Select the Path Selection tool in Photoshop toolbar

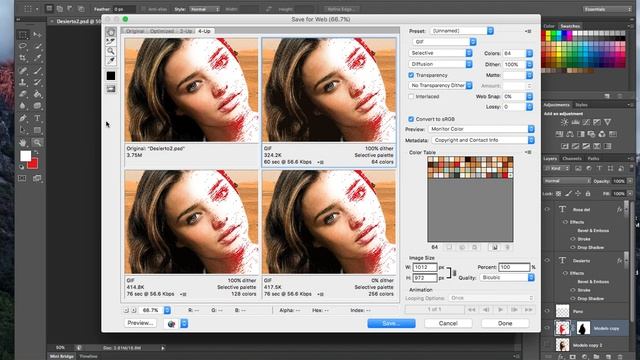click(x=23, y=130)
